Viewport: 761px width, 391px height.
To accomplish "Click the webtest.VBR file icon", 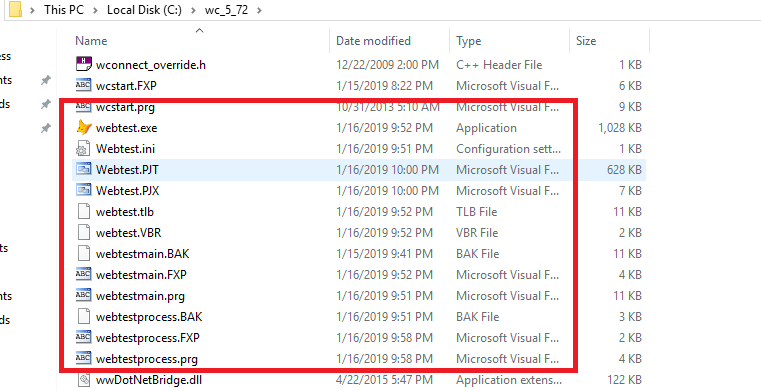I will click(83, 232).
